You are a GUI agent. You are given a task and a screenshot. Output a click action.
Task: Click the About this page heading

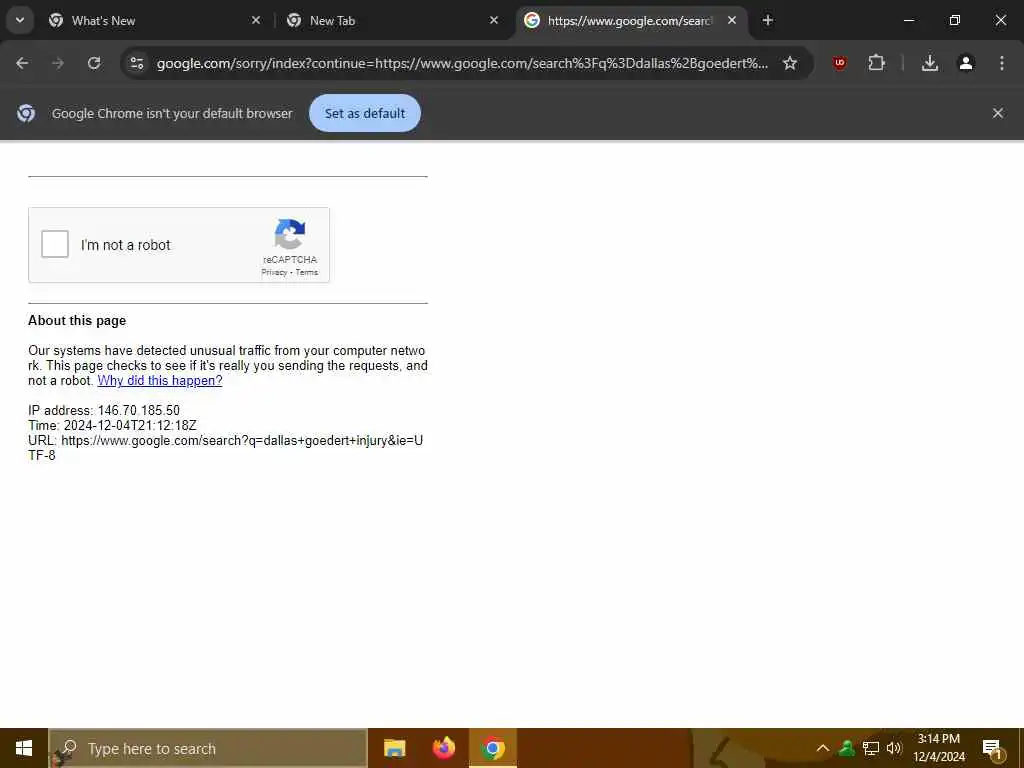point(77,321)
